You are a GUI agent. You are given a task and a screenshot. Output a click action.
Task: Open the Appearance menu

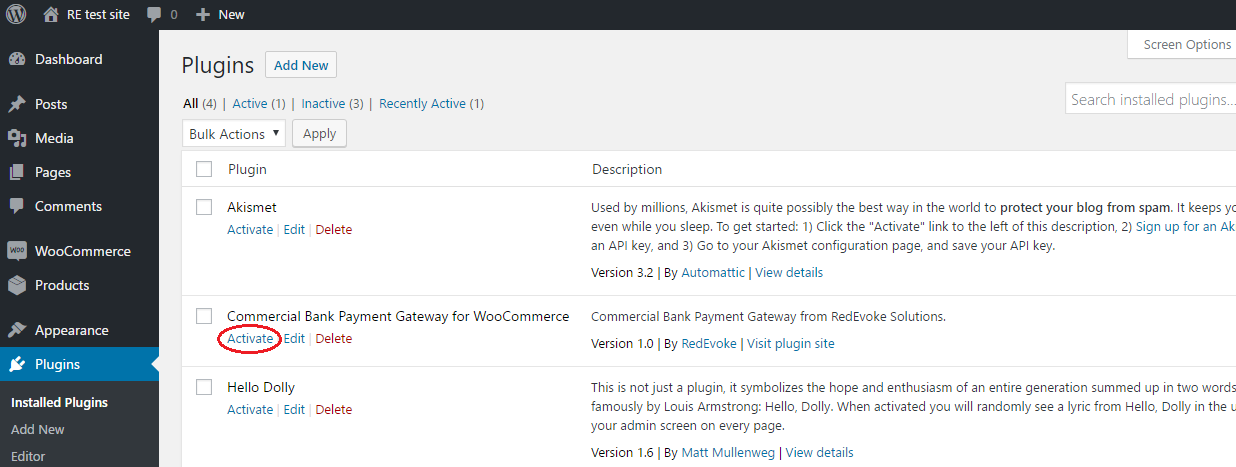tap(71, 330)
